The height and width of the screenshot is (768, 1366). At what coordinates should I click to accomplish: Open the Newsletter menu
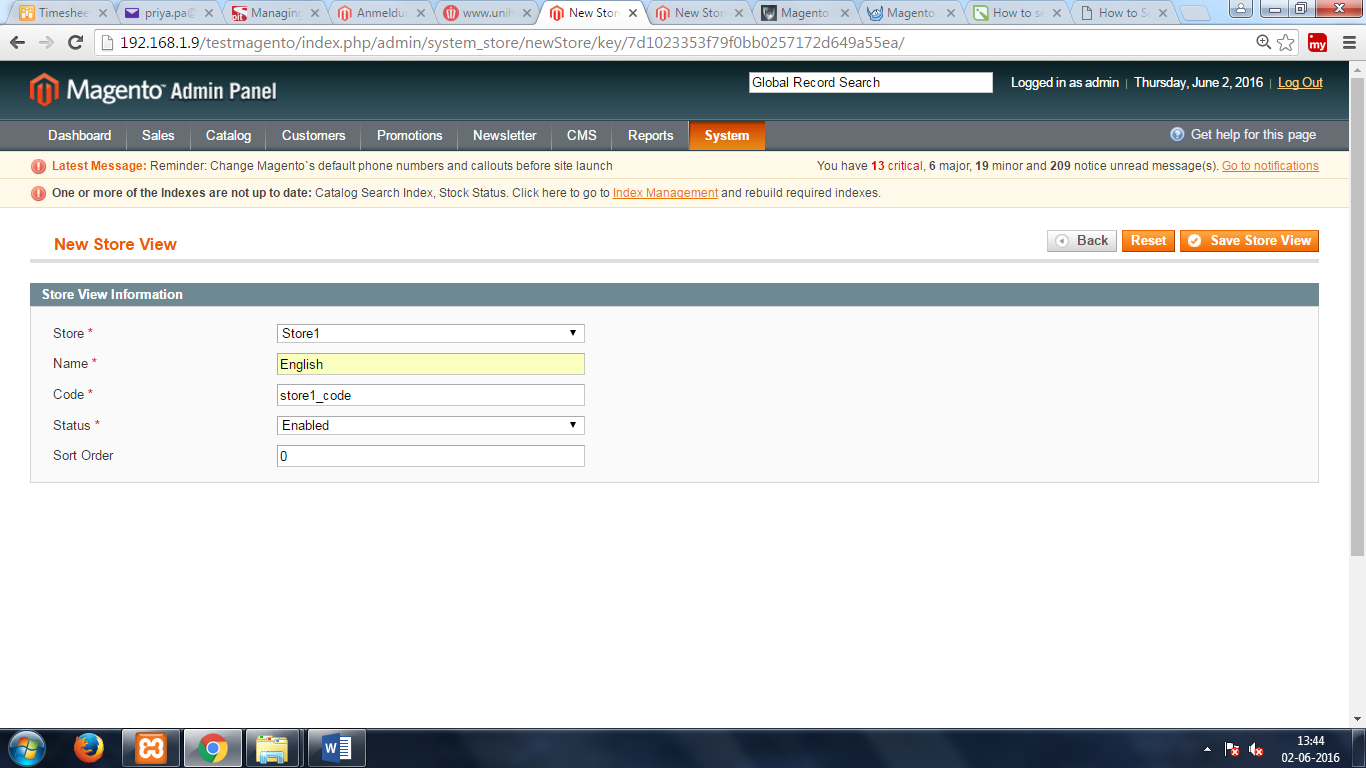point(504,136)
